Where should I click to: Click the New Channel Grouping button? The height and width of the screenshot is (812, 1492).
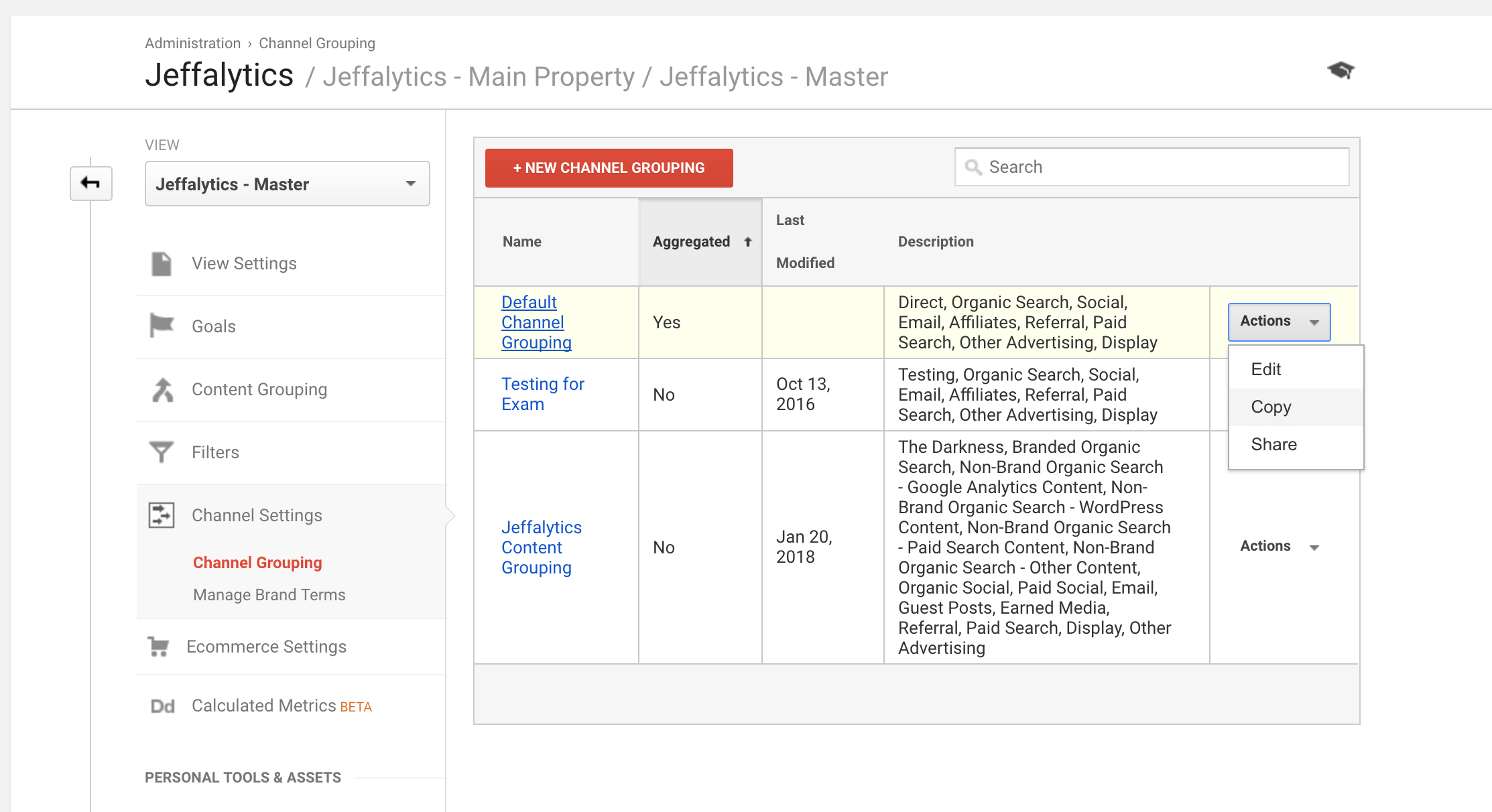[x=609, y=168]
